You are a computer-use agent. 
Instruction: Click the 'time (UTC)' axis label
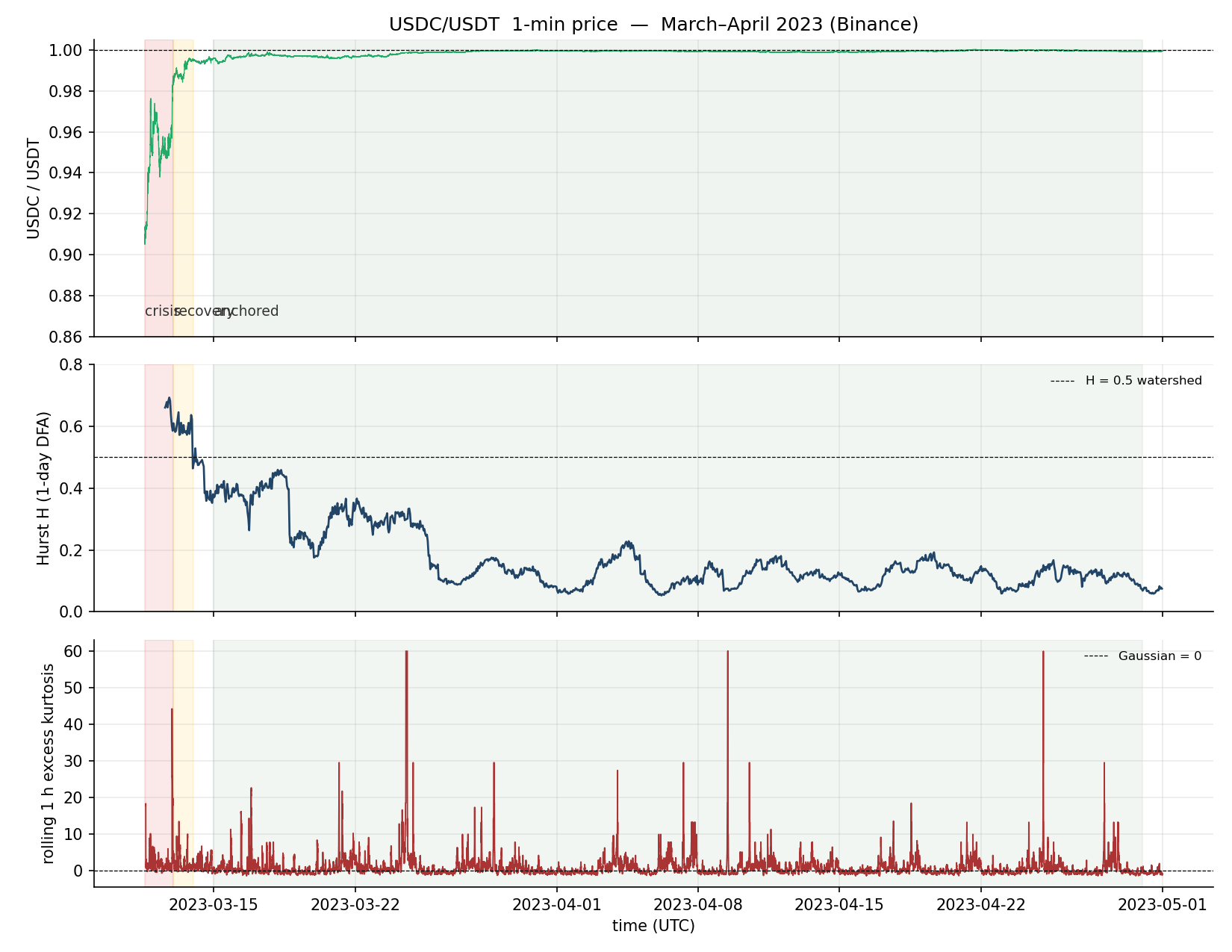653,927
